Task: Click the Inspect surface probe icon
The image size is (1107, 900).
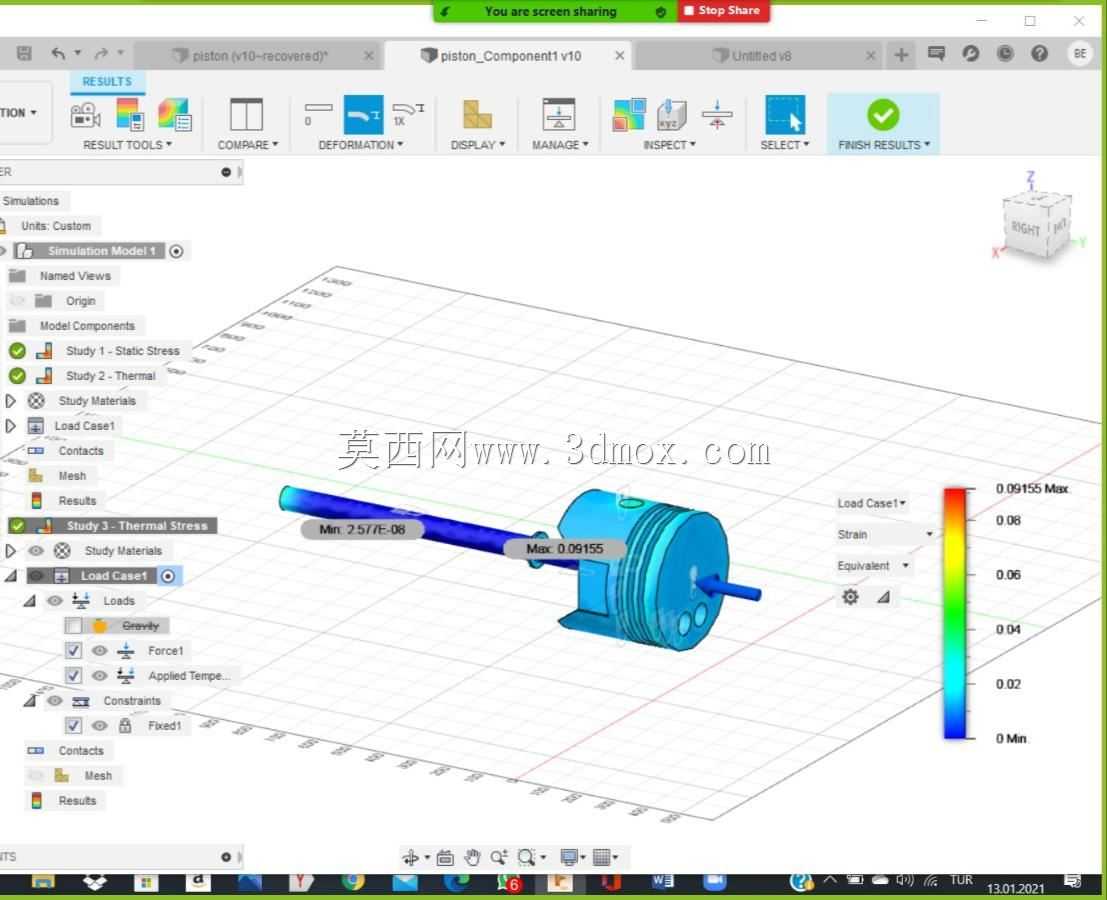Action: [628, 114]
